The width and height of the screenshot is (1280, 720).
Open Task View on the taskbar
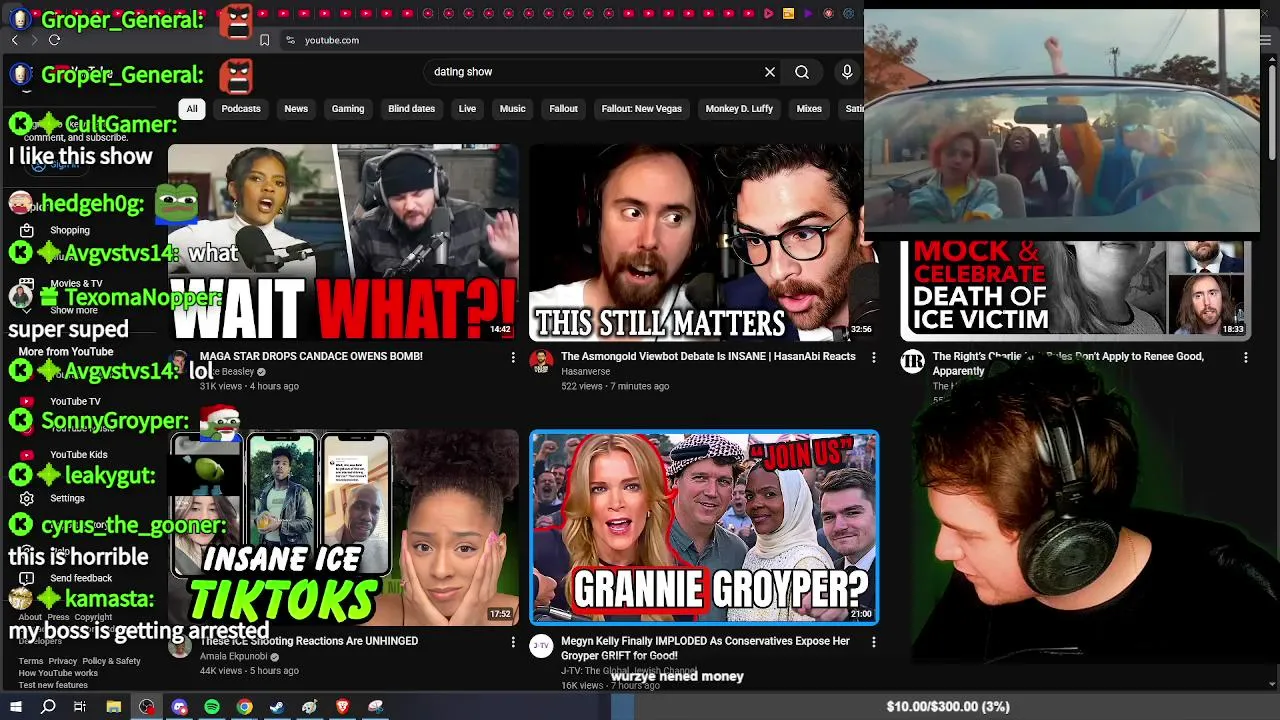[x=80, y=707]
